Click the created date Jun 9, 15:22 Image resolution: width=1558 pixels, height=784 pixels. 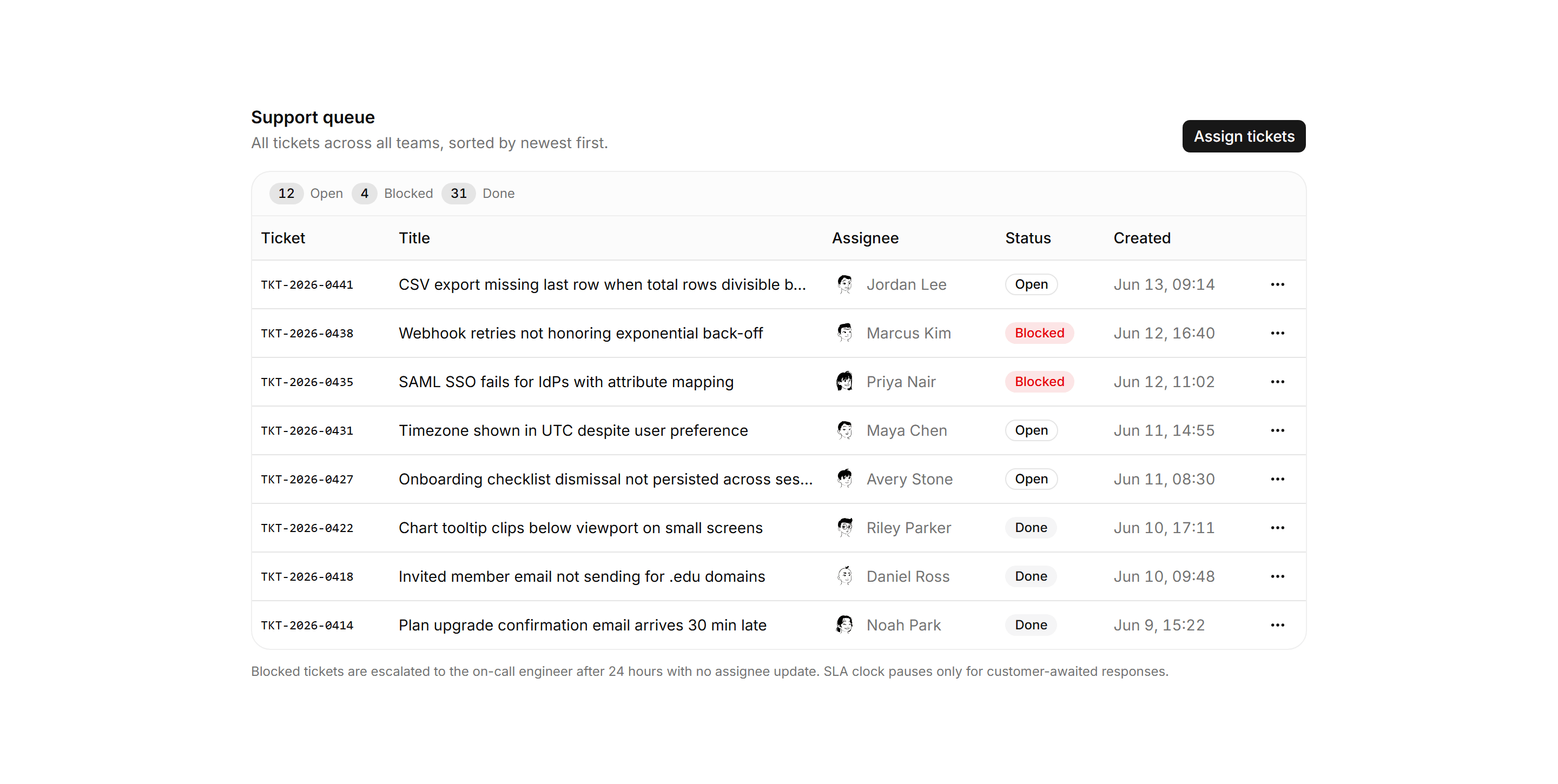tap(1159, 625)
